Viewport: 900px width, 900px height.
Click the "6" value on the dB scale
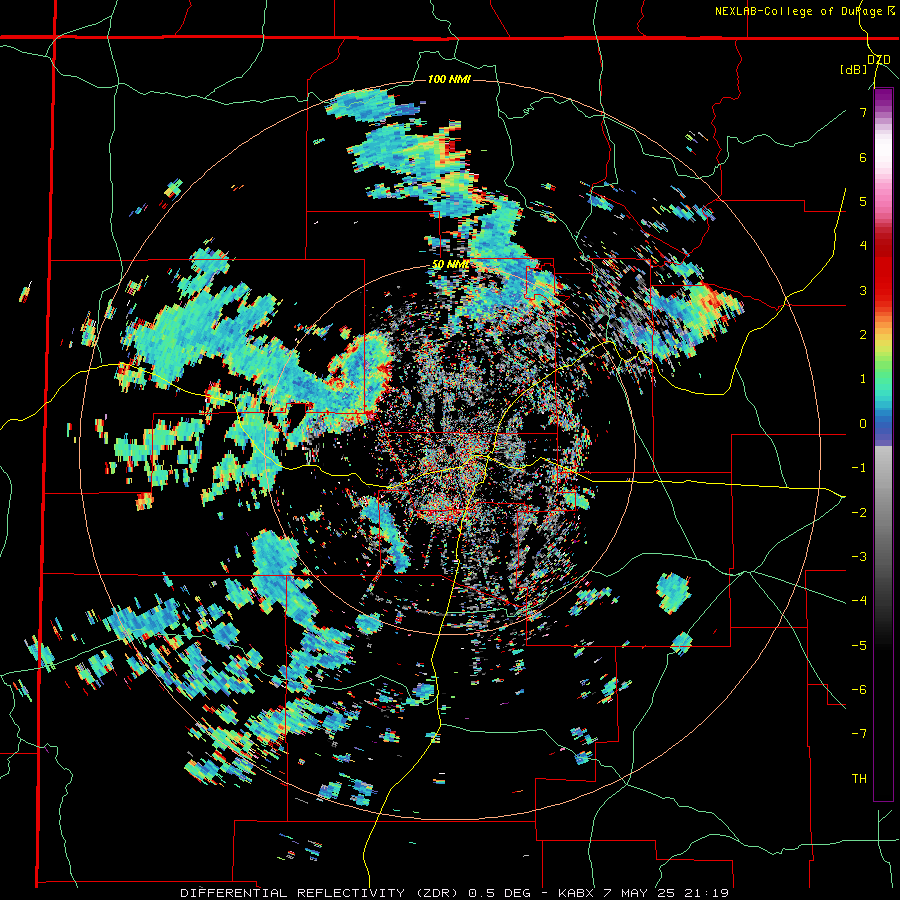pyautogui.click(x=863, y=157)
